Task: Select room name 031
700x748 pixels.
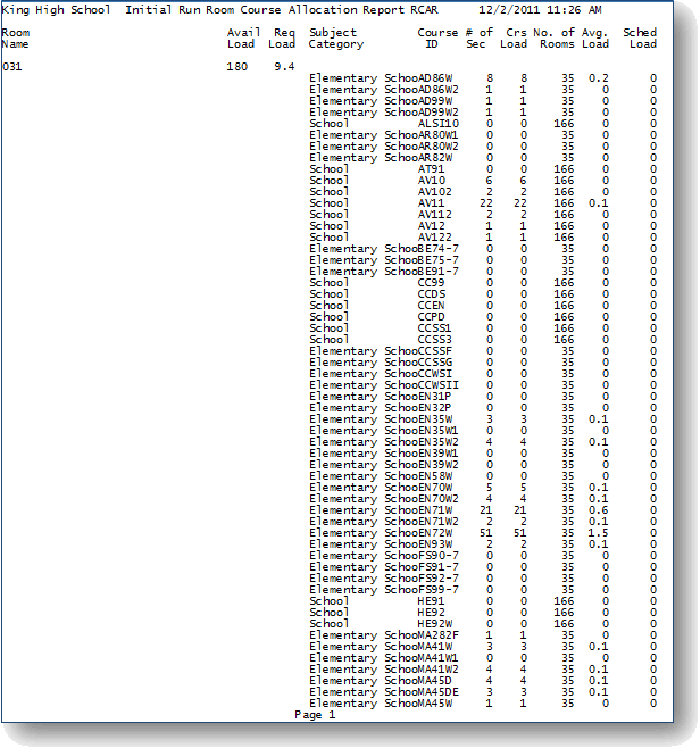Action: [12, 66]
